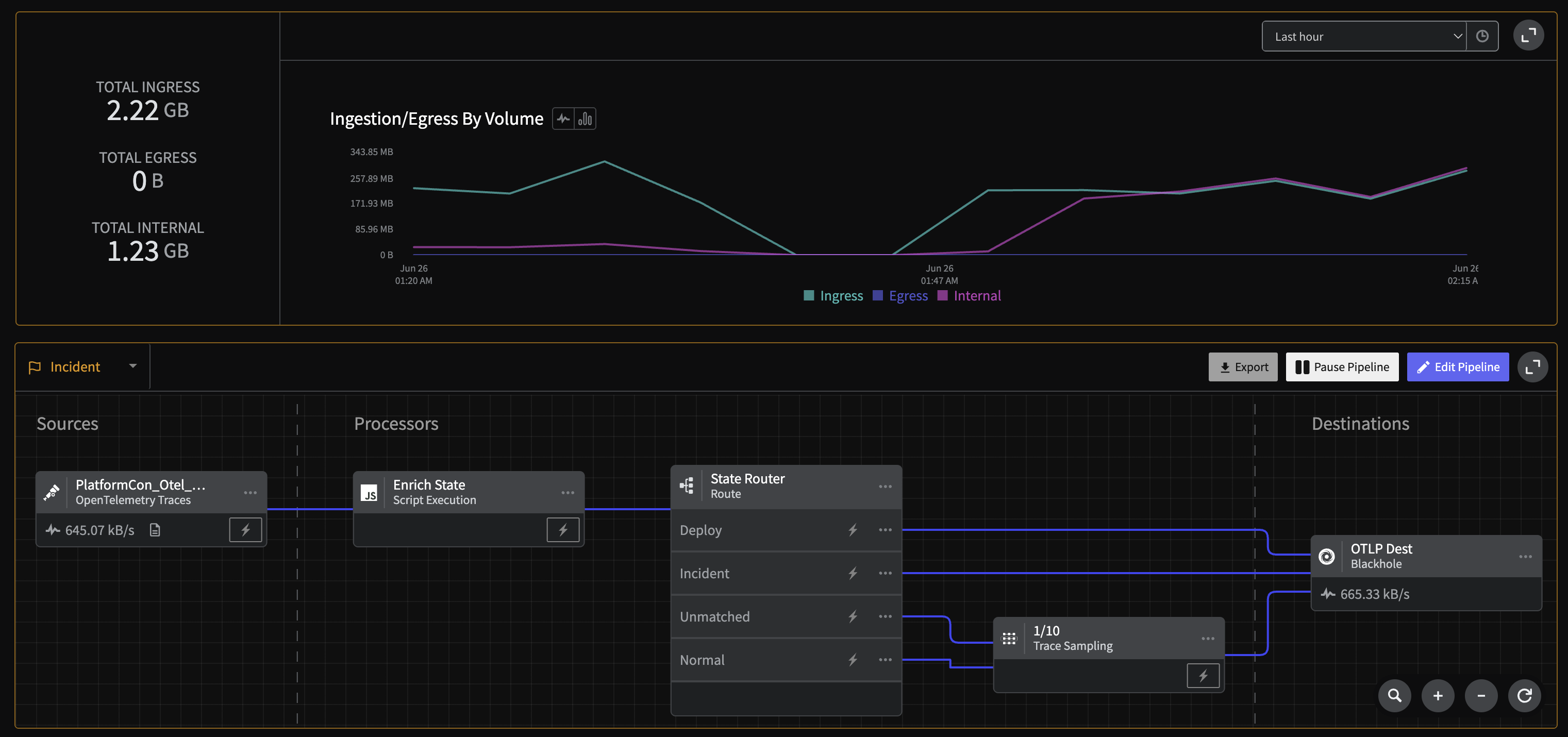The width and height of the screenshot is (1568, 737).
Task: Export the pipeline
Action: point(1242,367)
